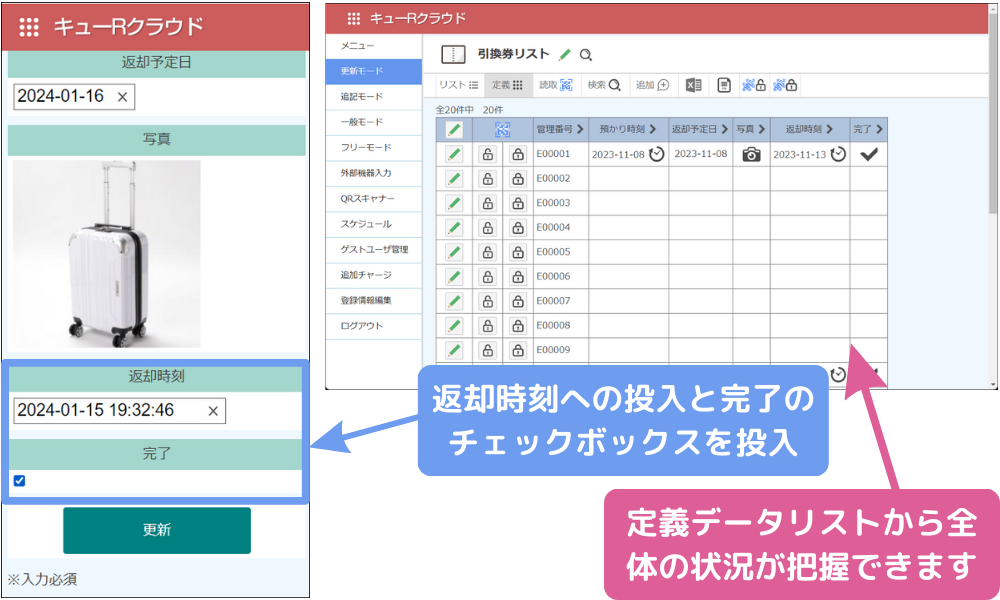Viewport: 1000px width, 600px height.
Task: Click the open padlock in row E00002
Action: pos(488,179)
